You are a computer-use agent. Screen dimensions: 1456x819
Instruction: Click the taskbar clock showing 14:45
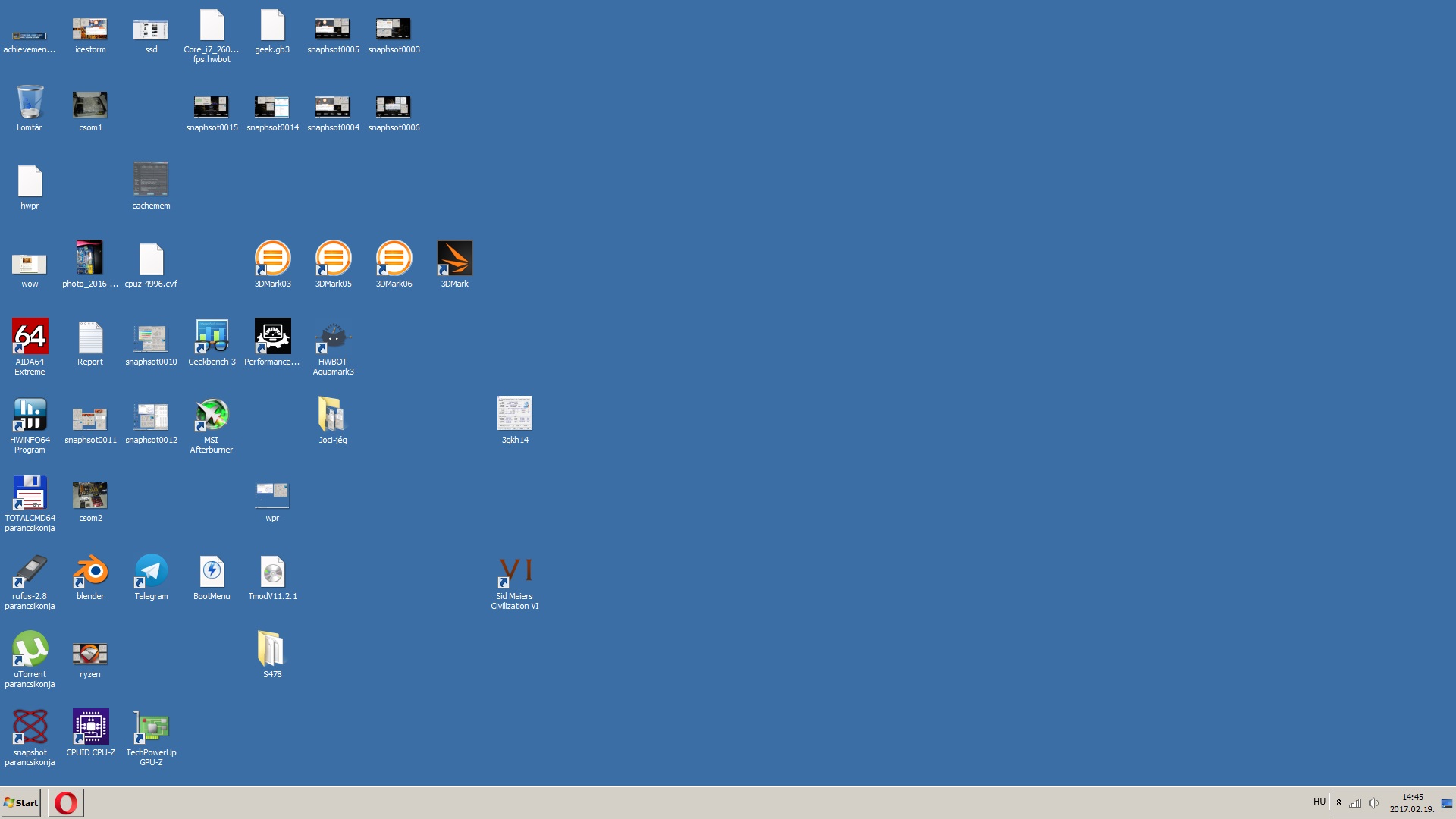pos(1412,803)
